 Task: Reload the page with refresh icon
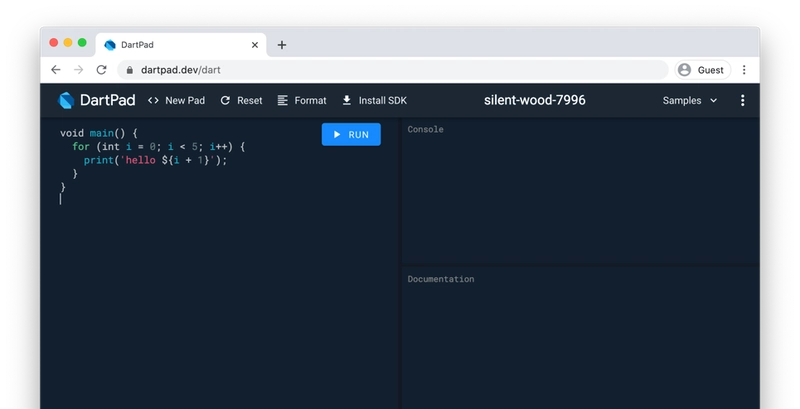click(102, 70)
